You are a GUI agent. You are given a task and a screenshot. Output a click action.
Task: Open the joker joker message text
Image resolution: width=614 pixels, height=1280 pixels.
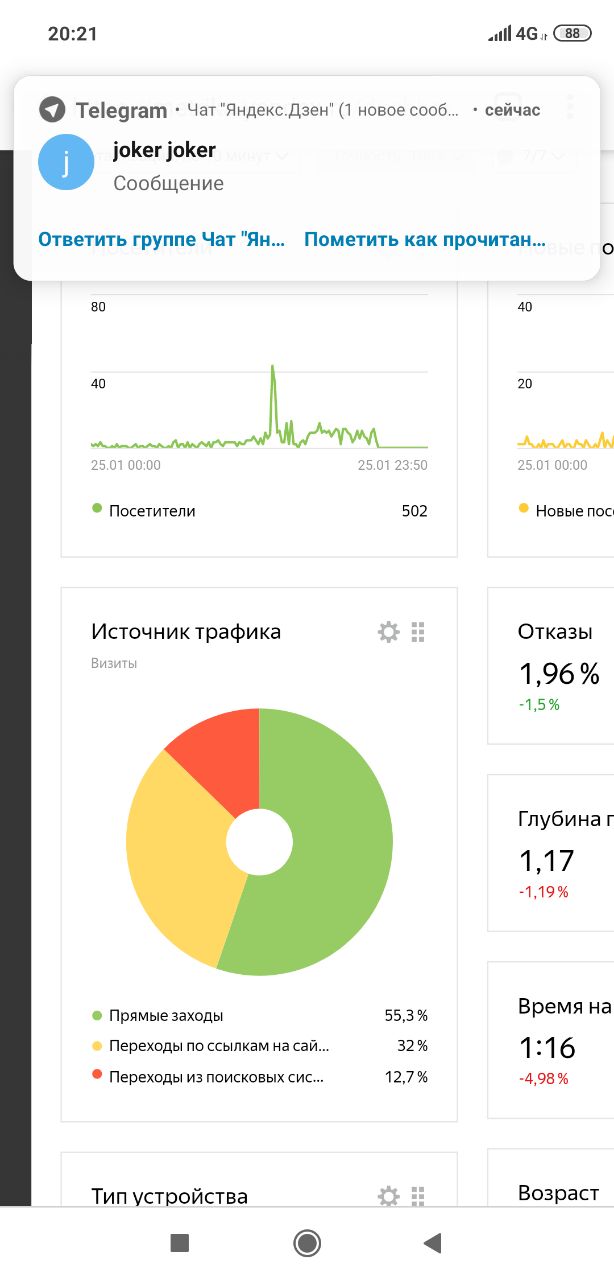click(x=168, y=183)
